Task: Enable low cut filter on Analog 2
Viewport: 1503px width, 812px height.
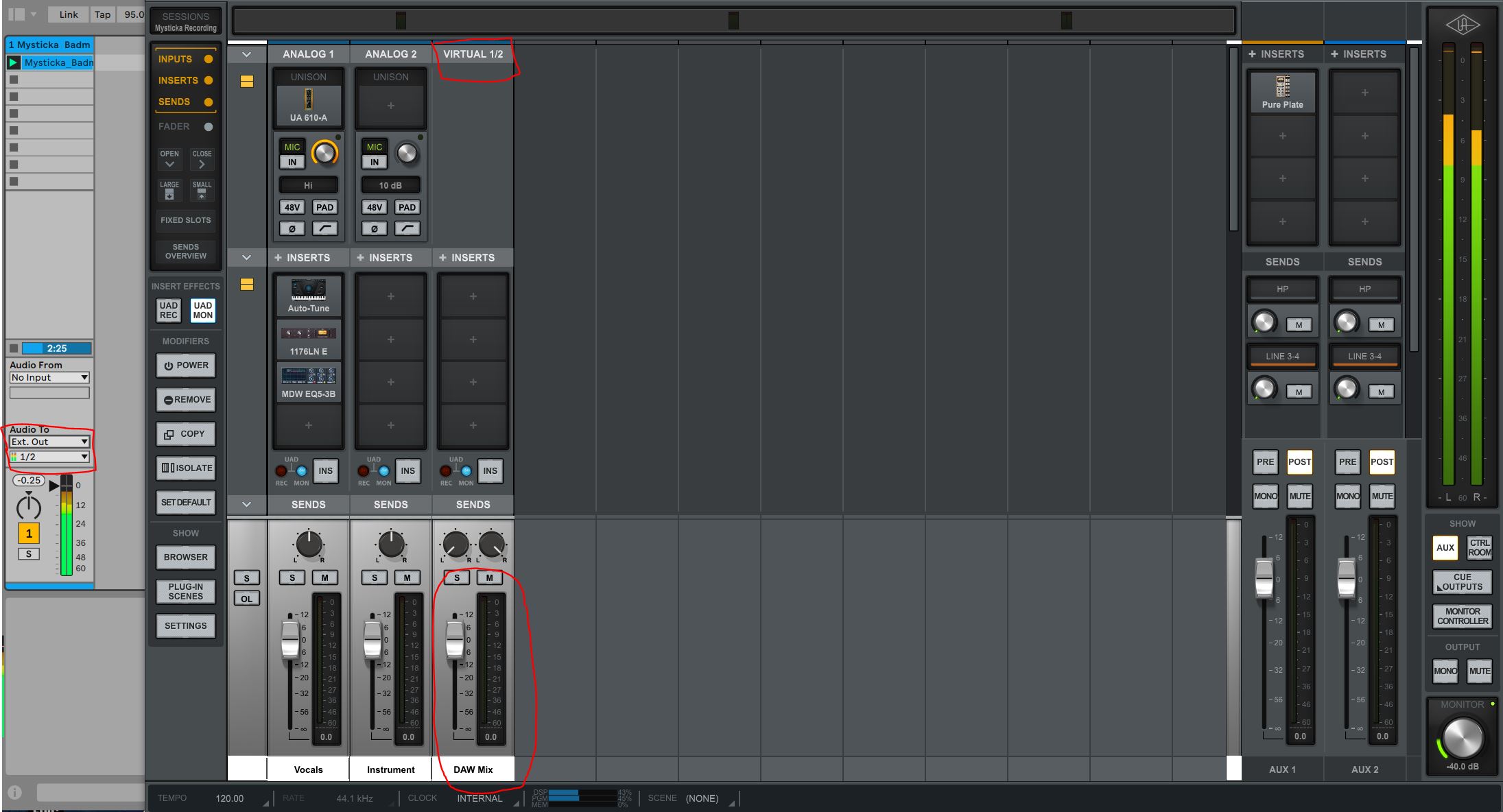Action: [x=407, y=228]
